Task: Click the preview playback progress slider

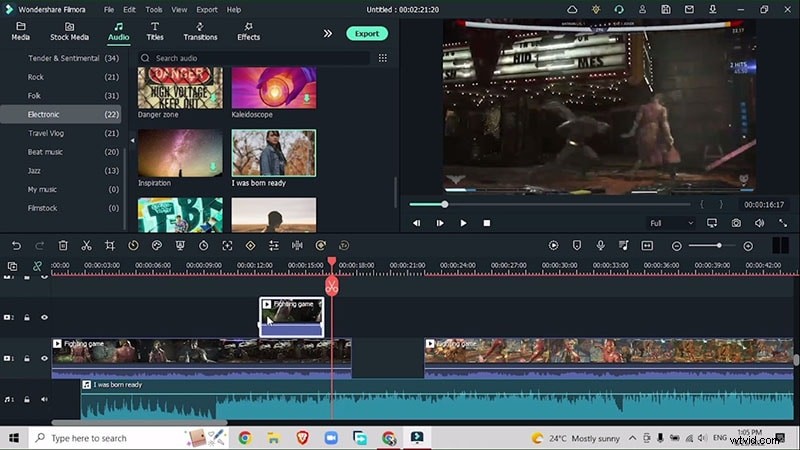Action: (x=549, y=205)
